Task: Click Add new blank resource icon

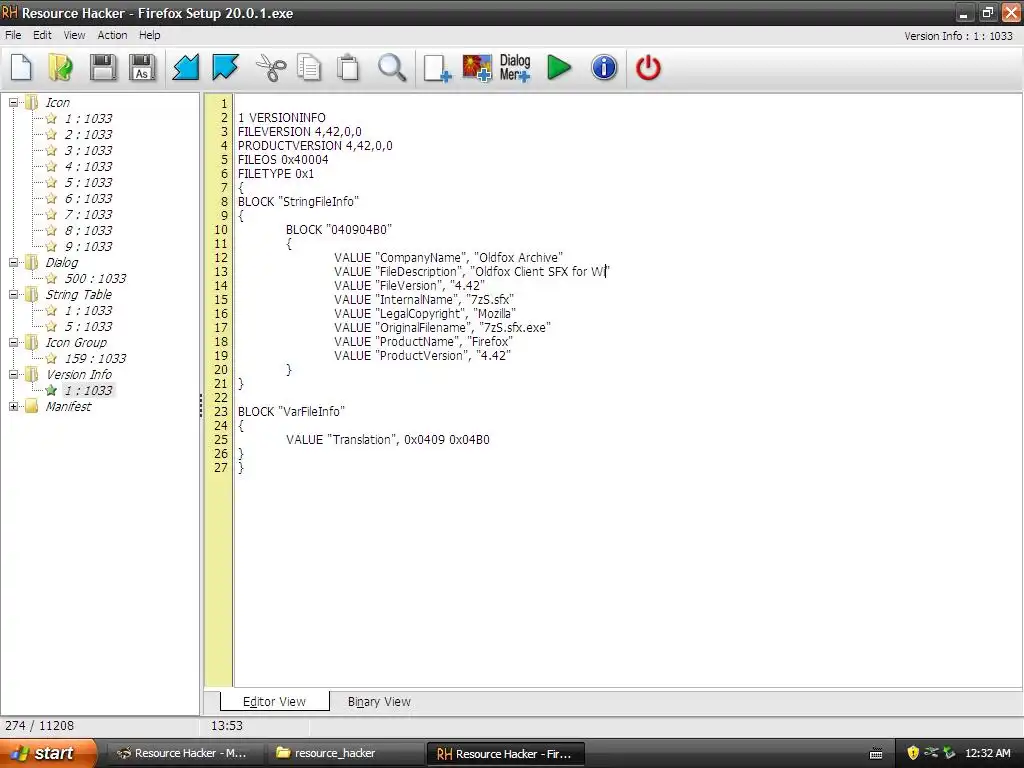Action: pos(437,68)
